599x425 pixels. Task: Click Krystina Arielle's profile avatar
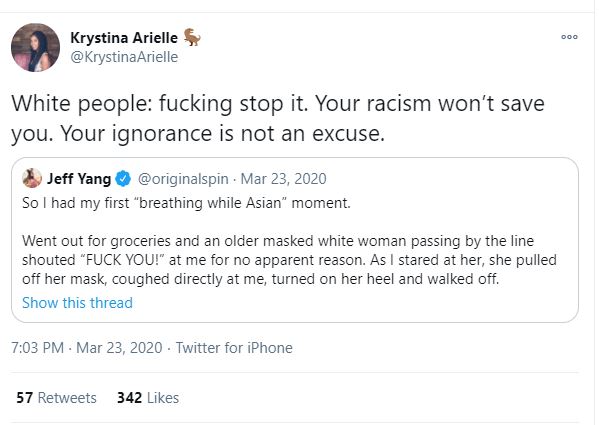35,47
